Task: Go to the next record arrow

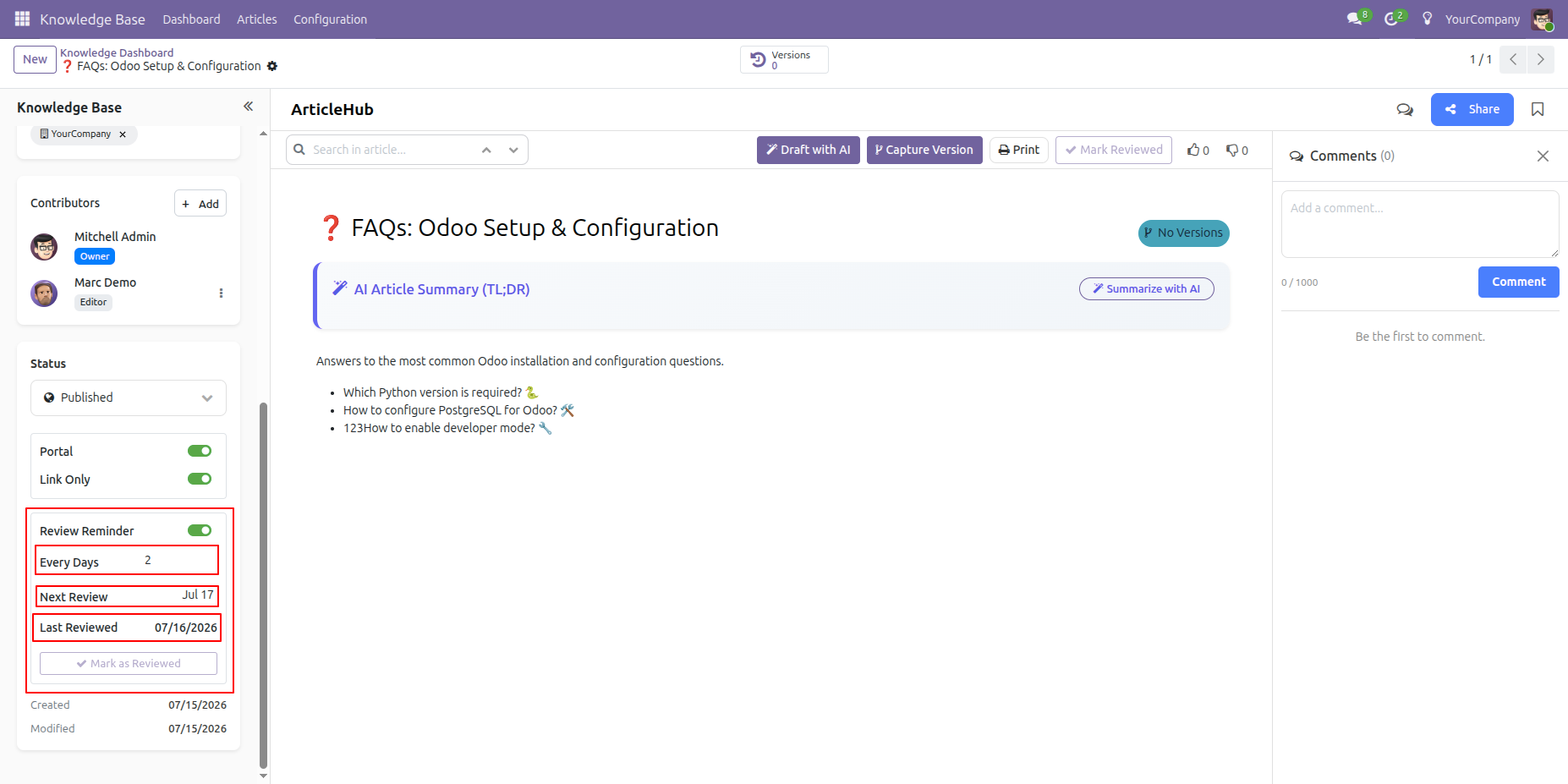Action: 1541,59
